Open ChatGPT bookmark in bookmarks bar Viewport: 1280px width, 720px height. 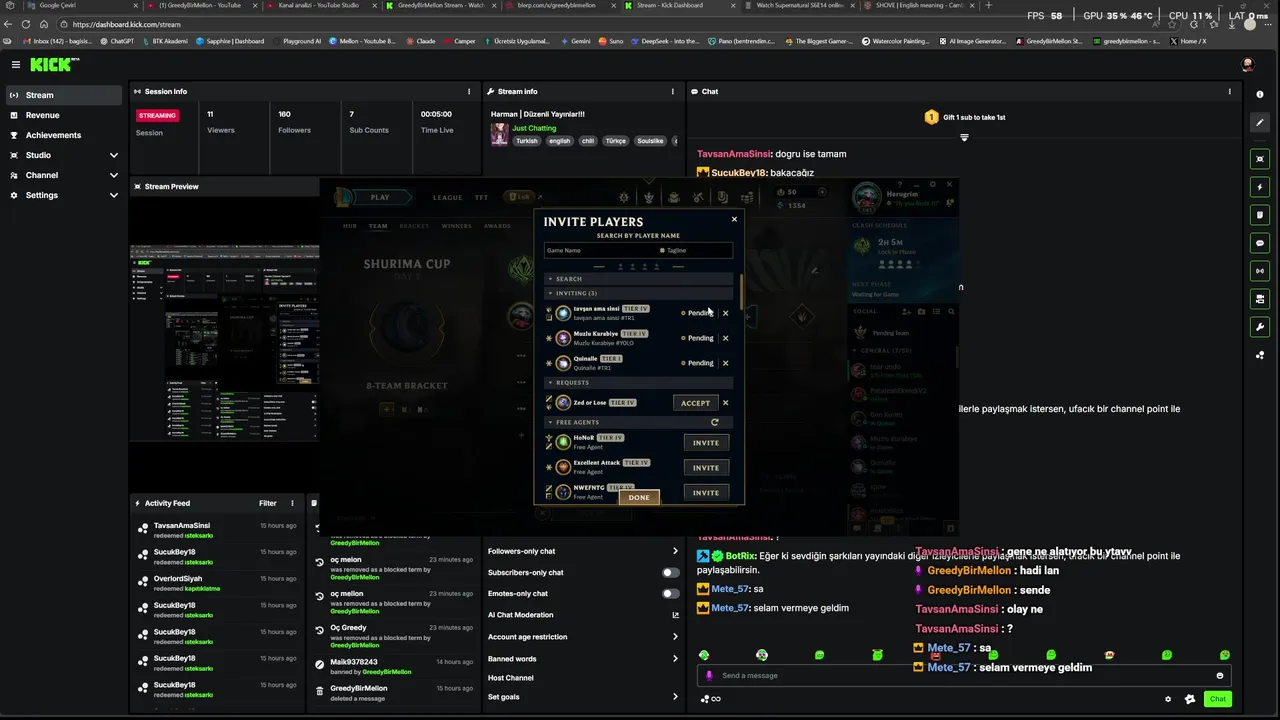click(118, 41)
